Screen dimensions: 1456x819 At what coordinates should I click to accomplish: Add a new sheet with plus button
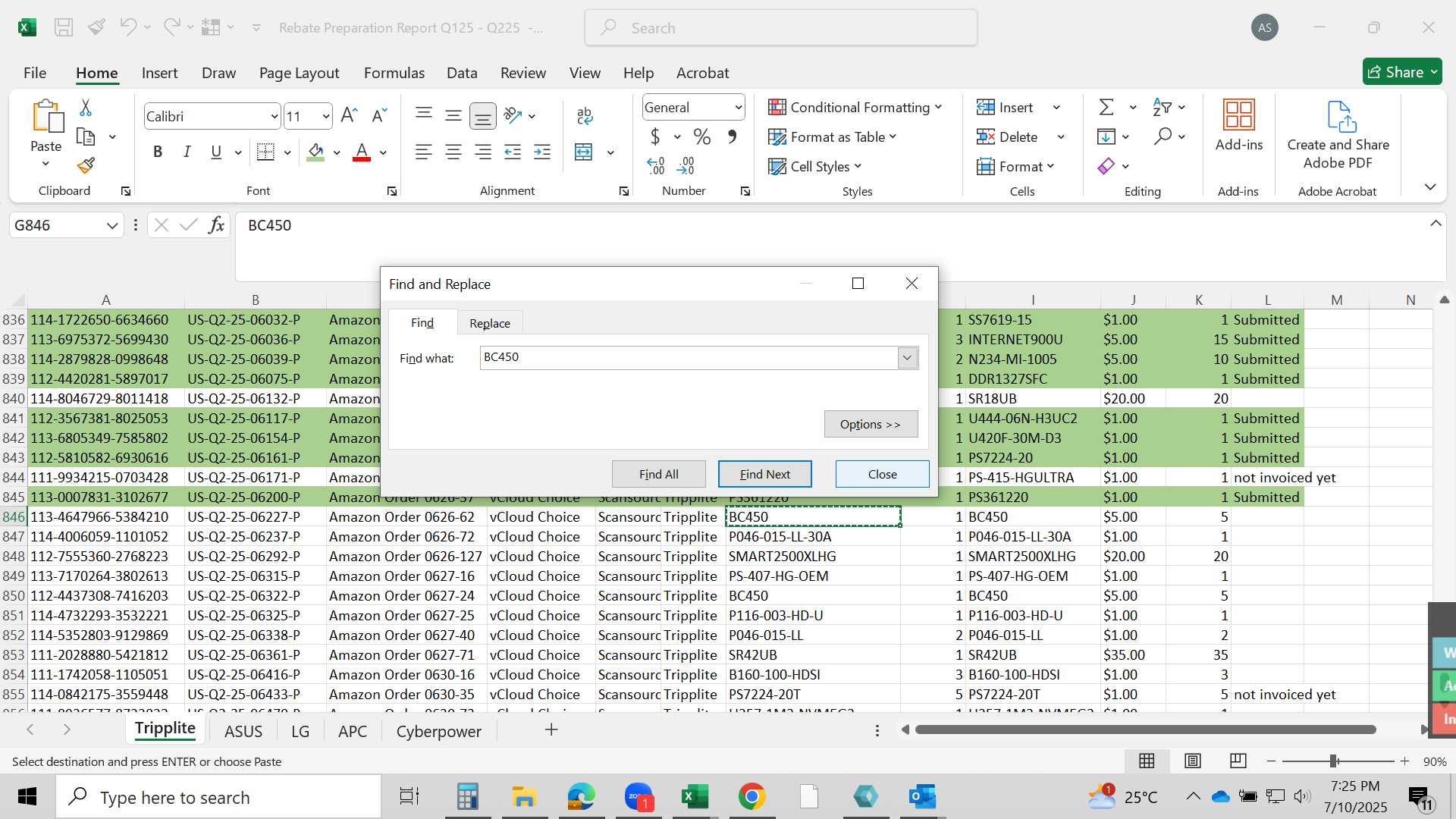point(552,730)
